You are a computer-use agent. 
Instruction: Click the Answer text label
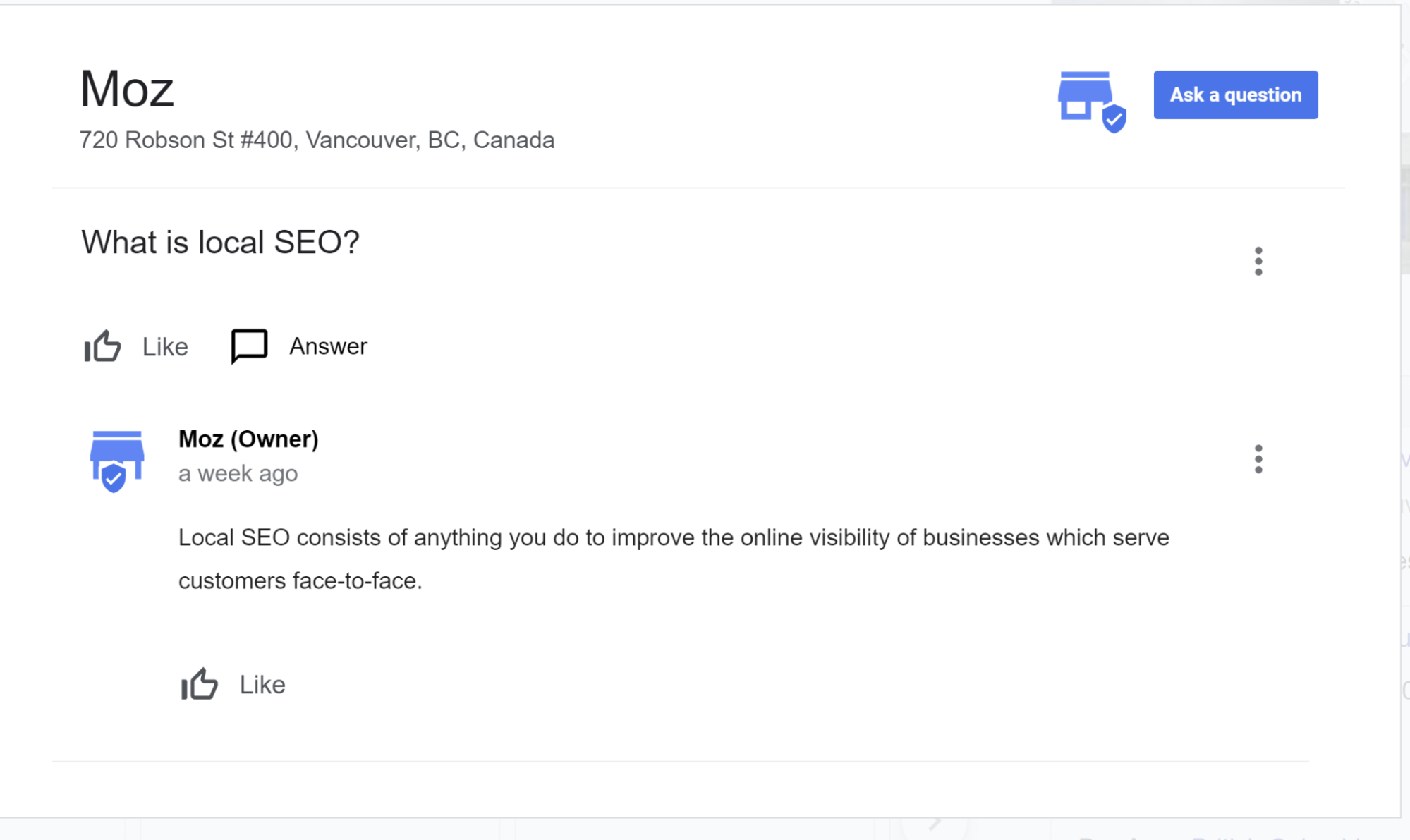[x=328, y=346]
